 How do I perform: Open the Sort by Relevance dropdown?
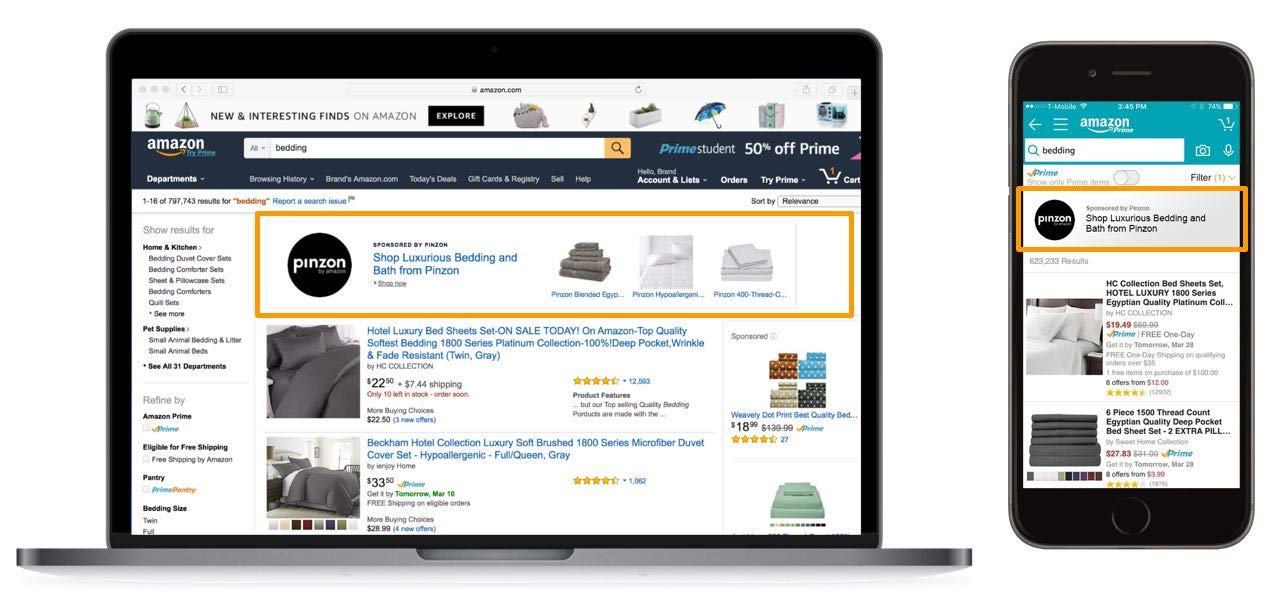coord(813,201)
